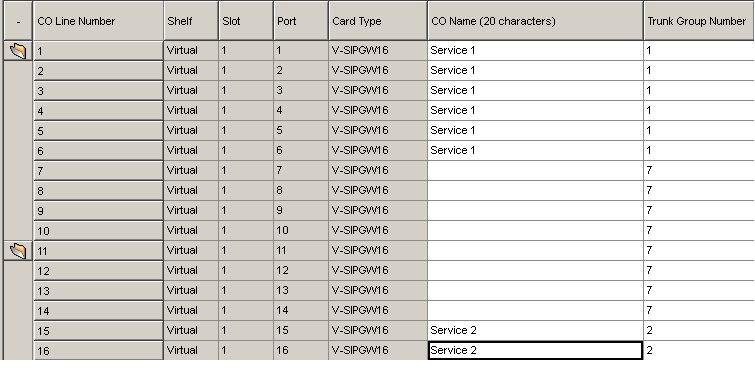Image resolution: width=755 pixels, height=369 pixels.
Task: Select the Card Type column header
Action: coord(378,21)
